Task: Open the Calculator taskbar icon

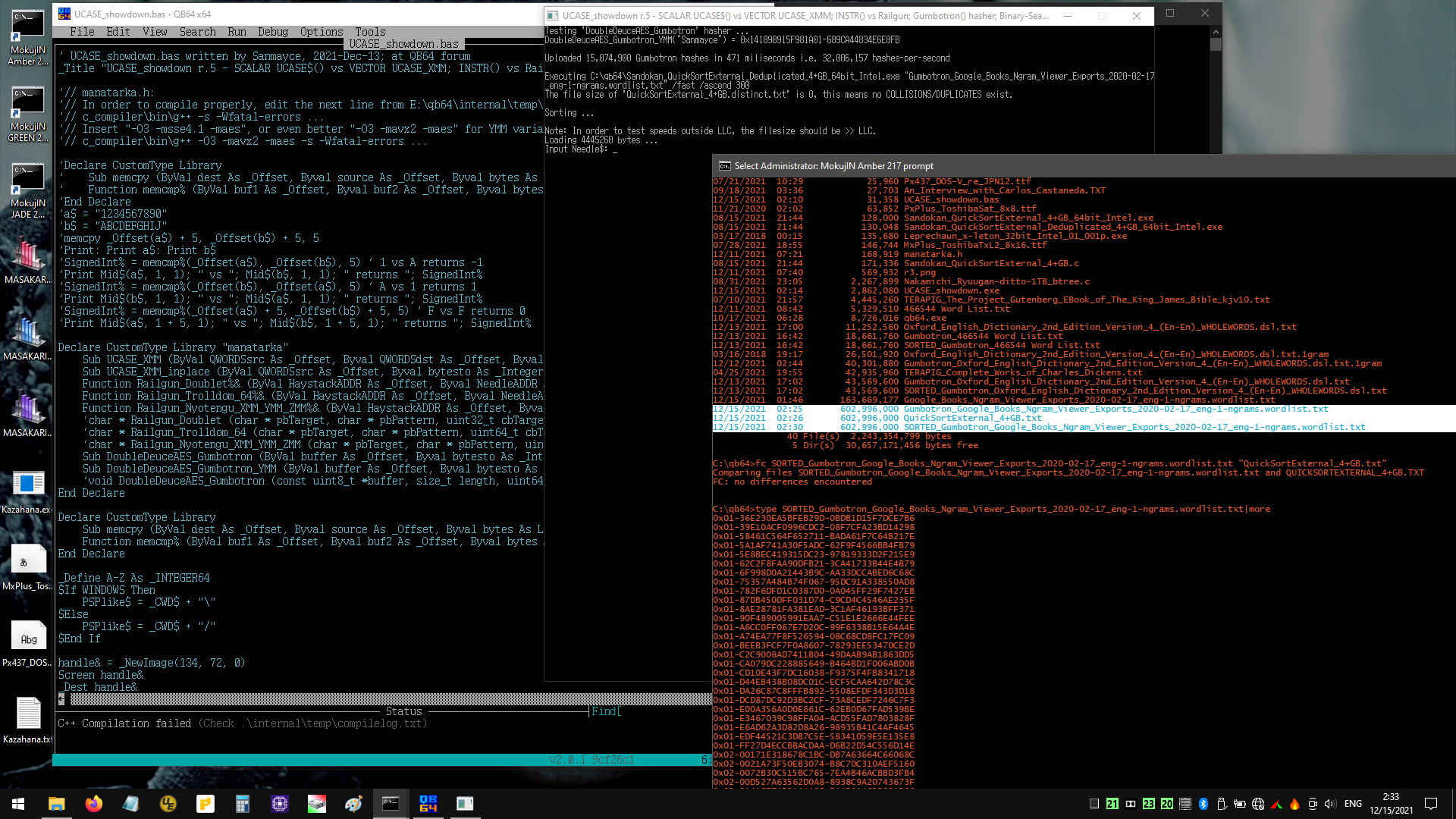Action: point(243,803)
